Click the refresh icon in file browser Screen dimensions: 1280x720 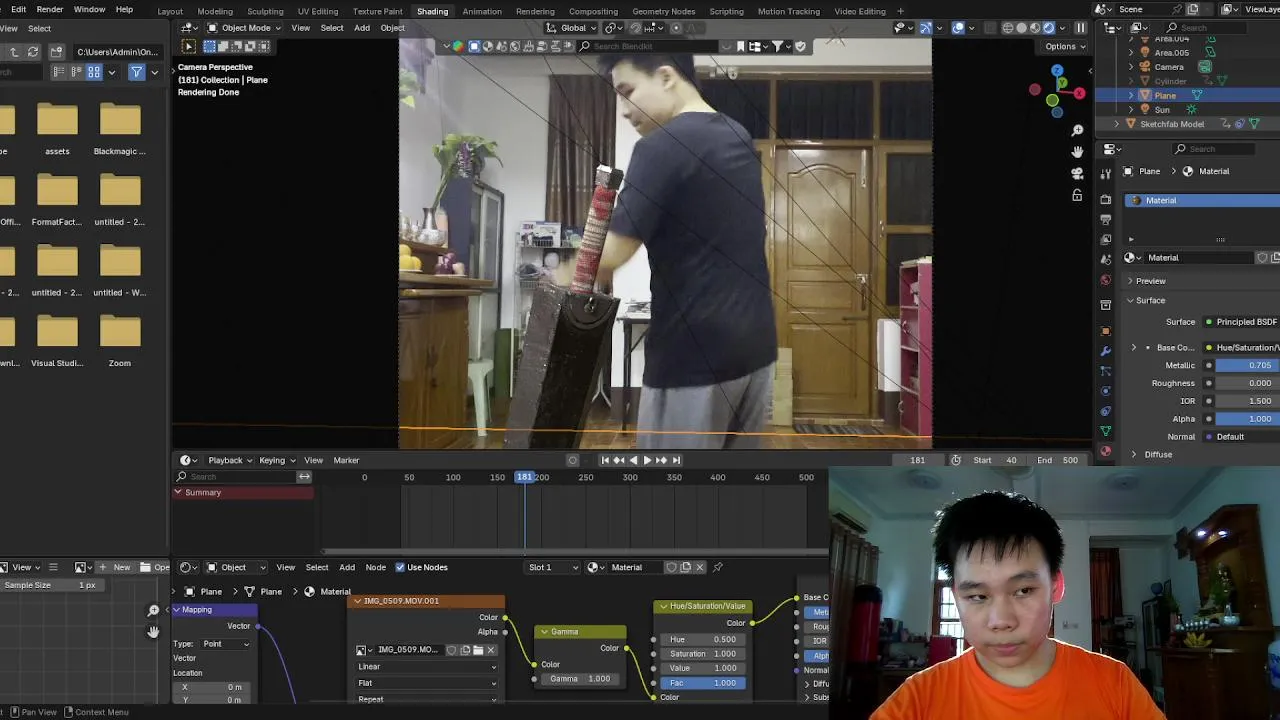click(33, 52)
